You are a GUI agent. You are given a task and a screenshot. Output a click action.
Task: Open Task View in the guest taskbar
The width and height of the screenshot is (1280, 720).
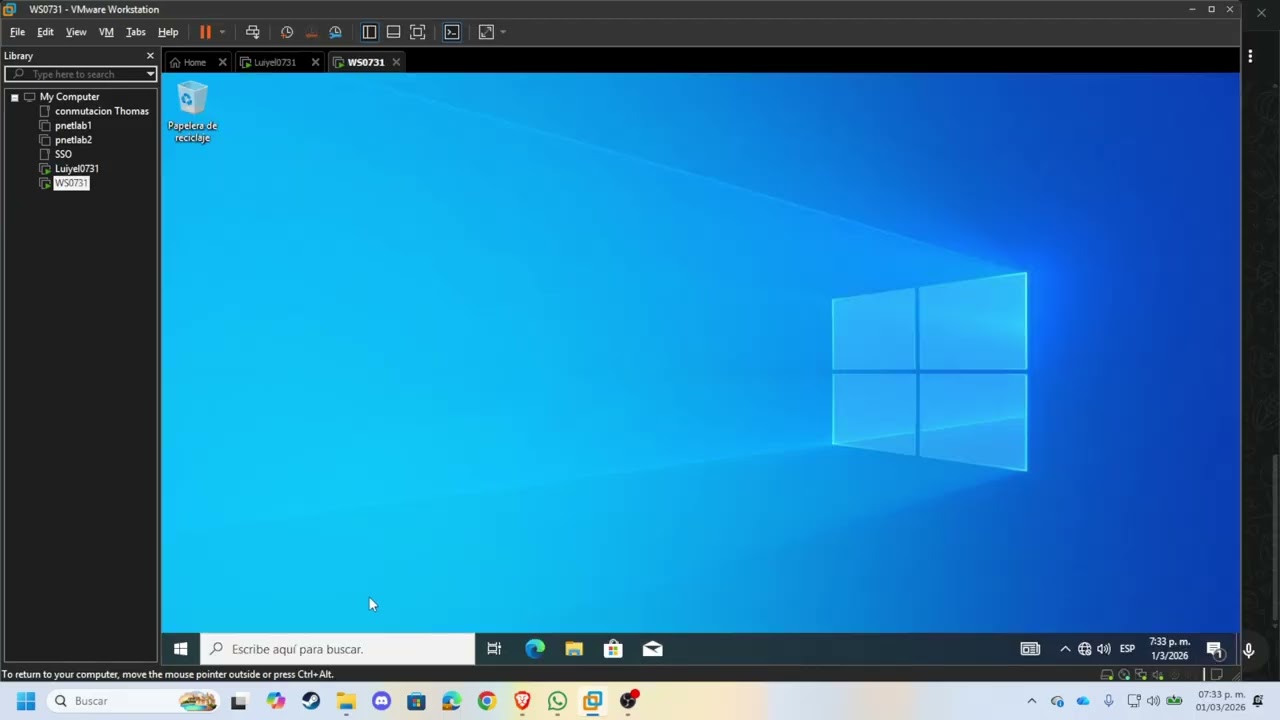tap(494, 649)
